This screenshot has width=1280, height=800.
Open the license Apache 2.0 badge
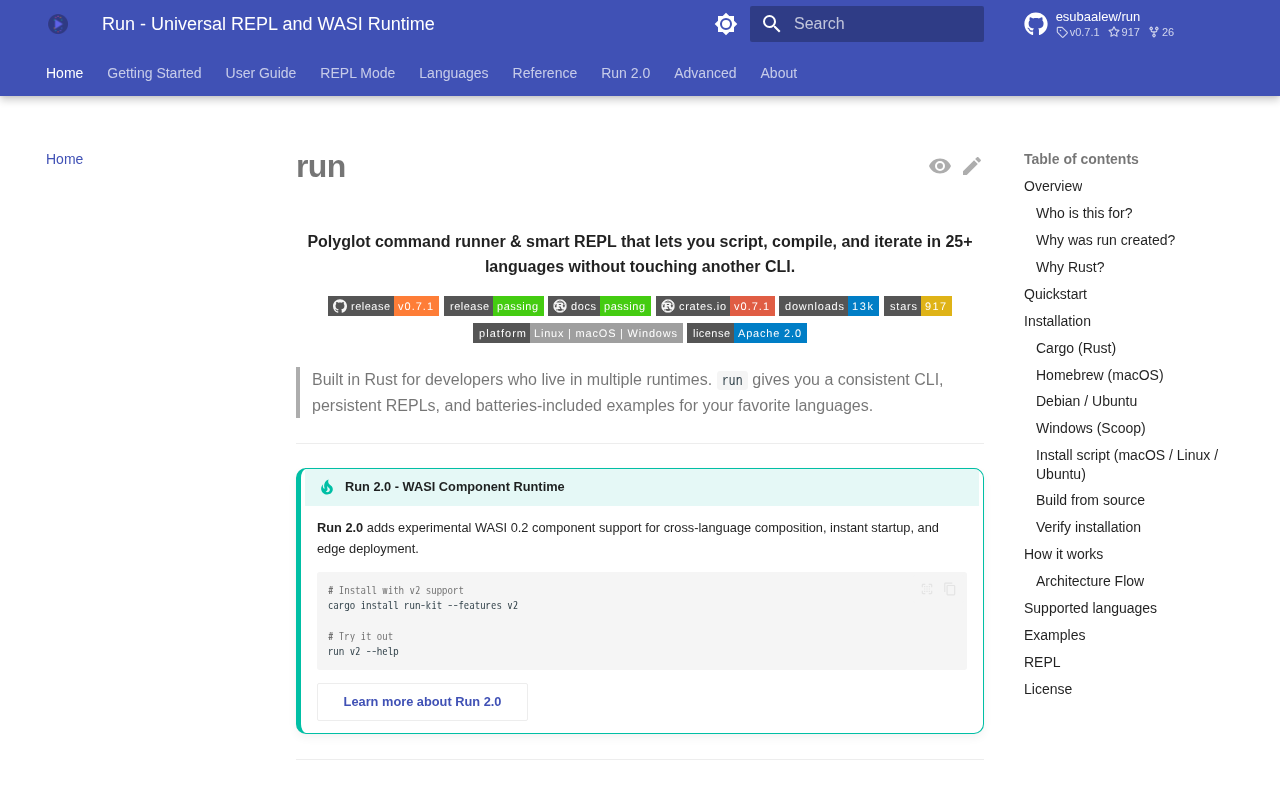[x=747, y=333]
